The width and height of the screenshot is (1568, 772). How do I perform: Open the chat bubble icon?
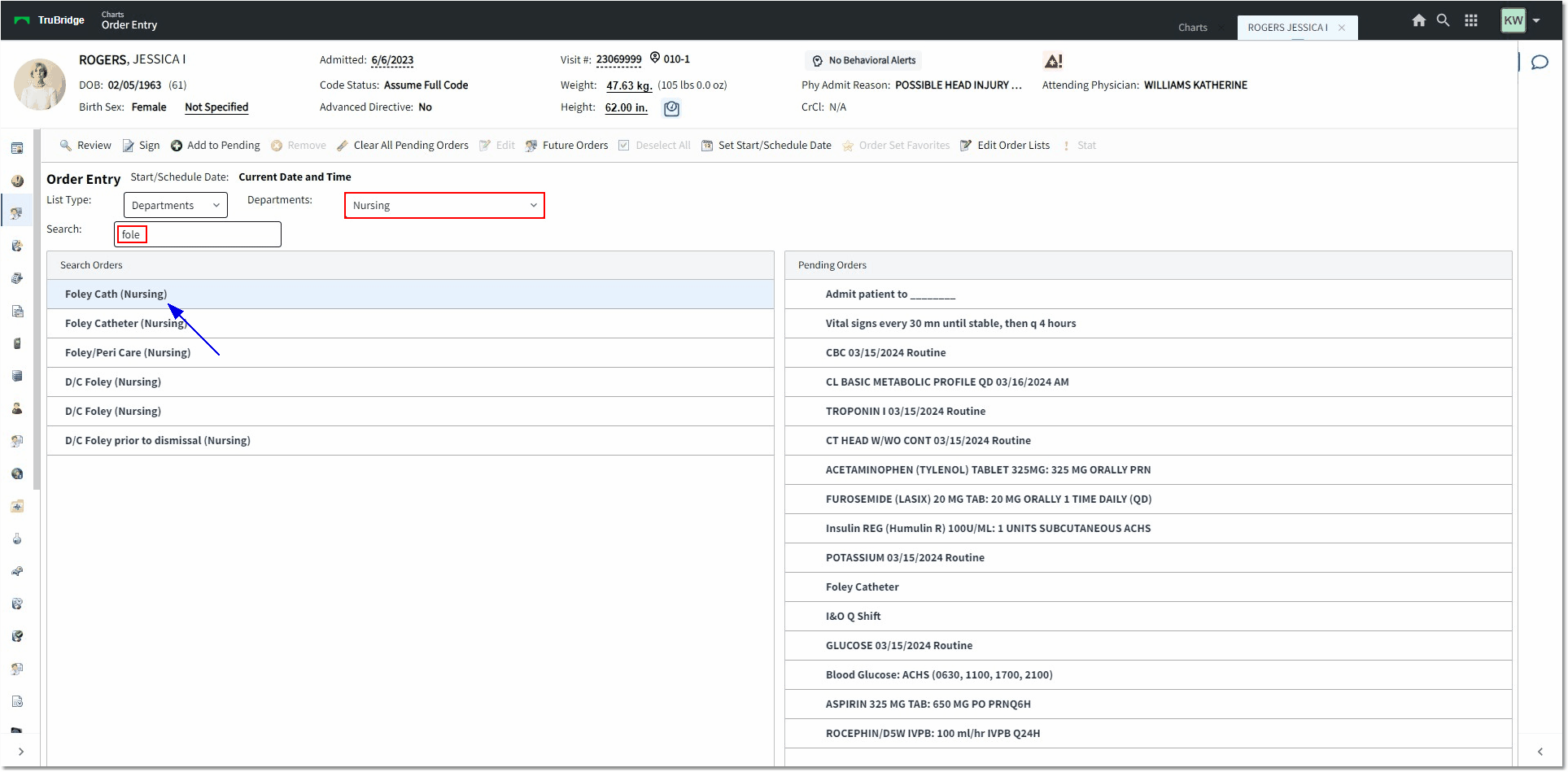tap(1540, 63)
